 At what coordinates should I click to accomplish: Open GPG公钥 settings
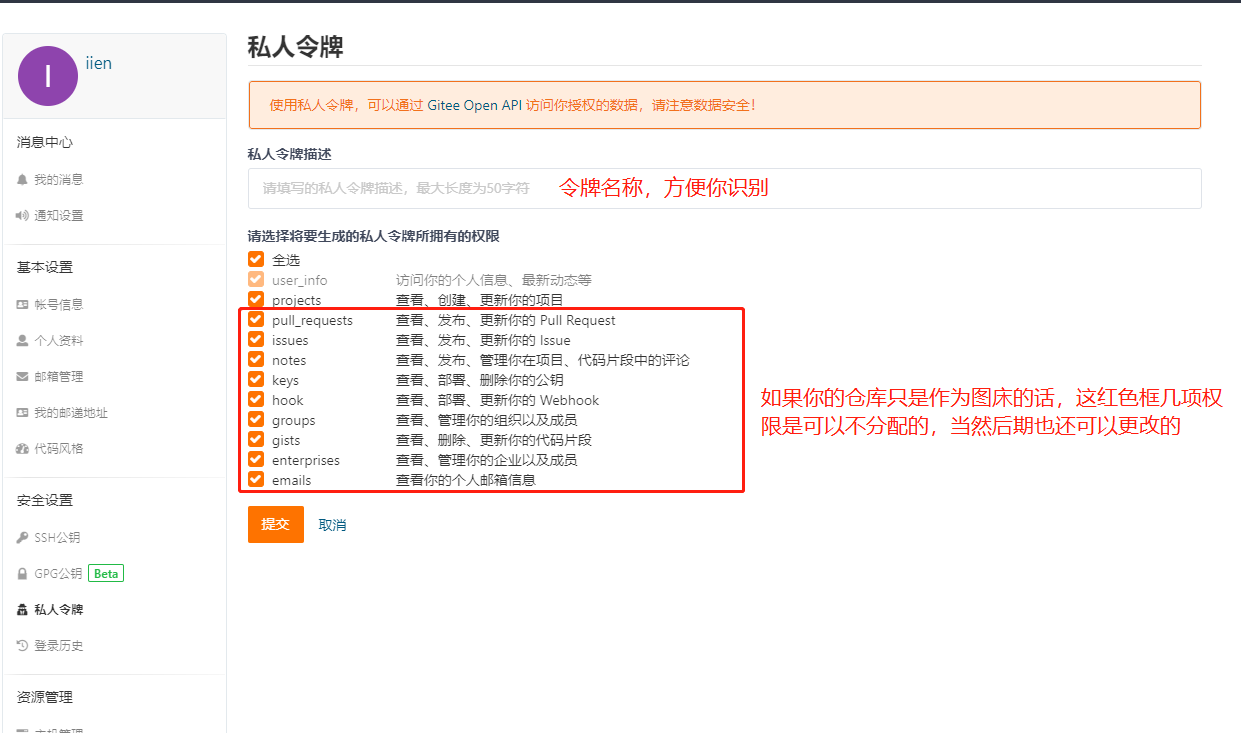pyautogui.click(x=58, y=574)
